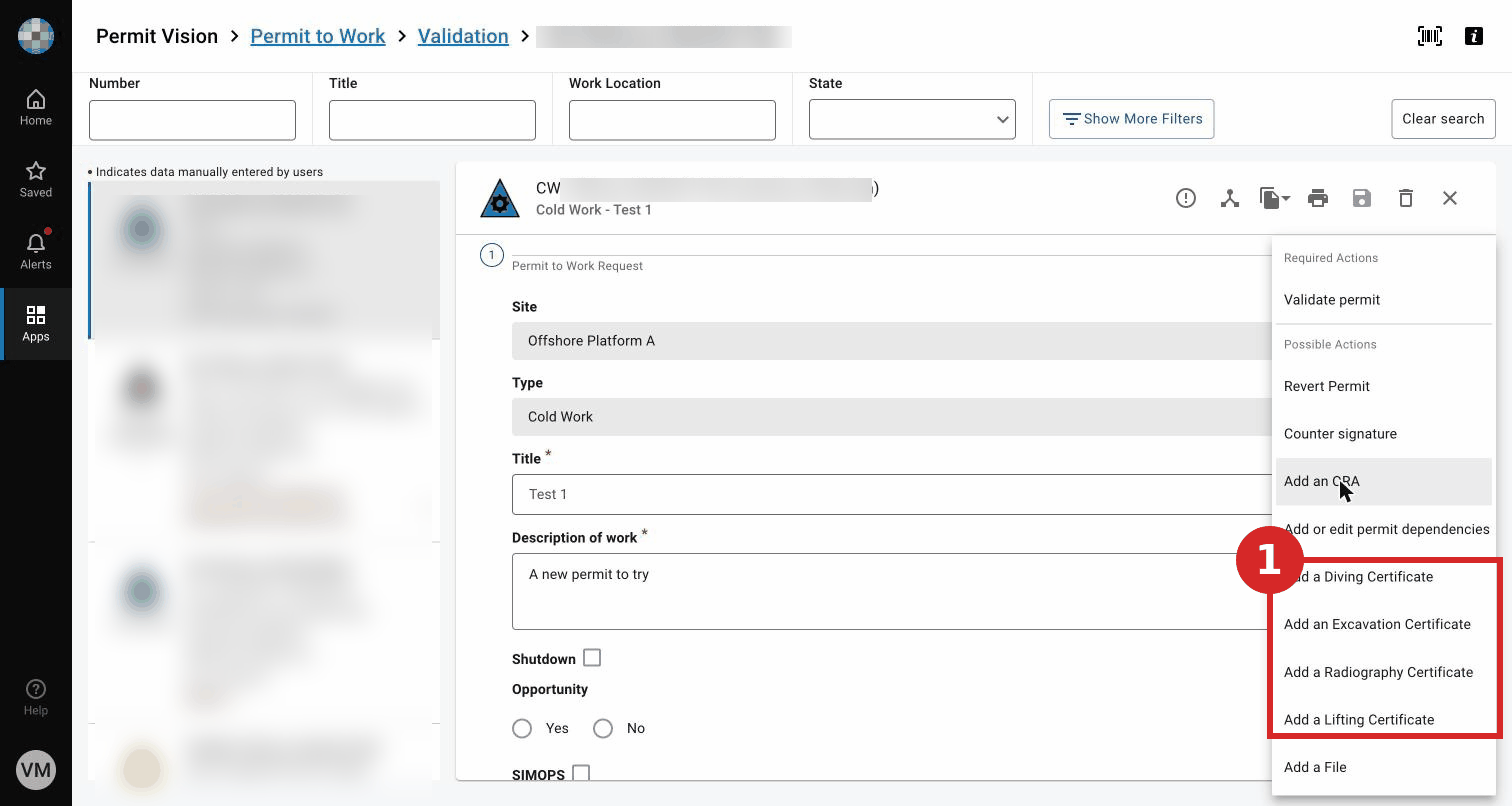This screenshot has height=806, width=1512.
Task: Select Add a Lifting Certificate
Action: point(1384,720)
